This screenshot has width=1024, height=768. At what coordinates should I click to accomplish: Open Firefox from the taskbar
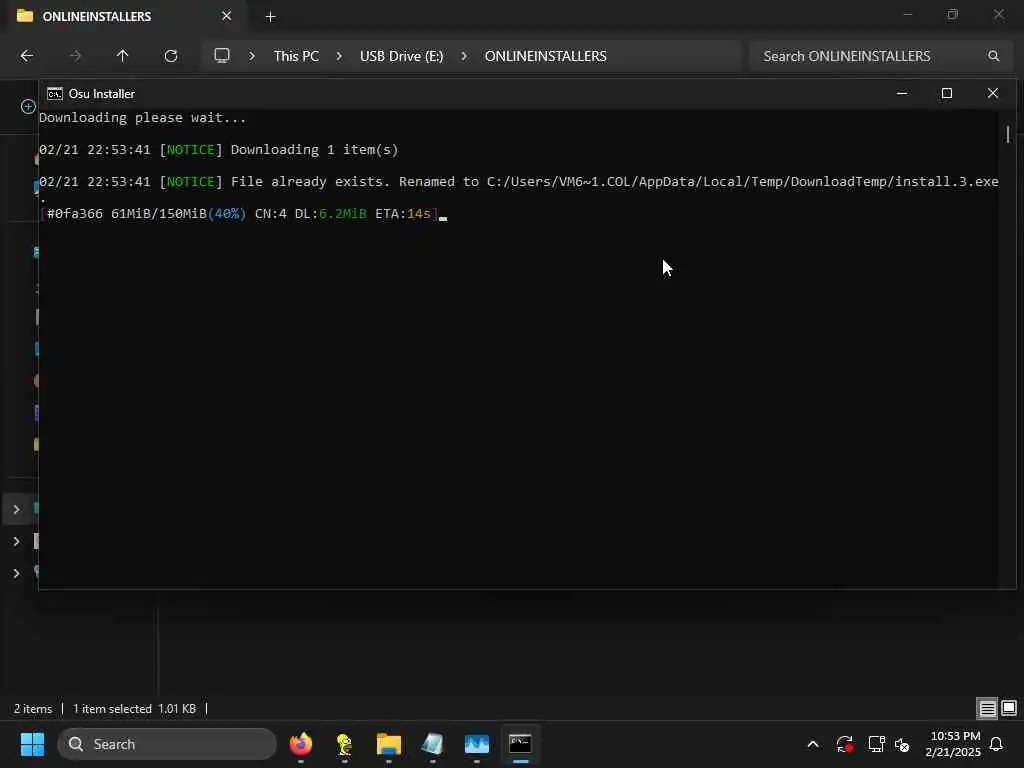tap(300, 744)
